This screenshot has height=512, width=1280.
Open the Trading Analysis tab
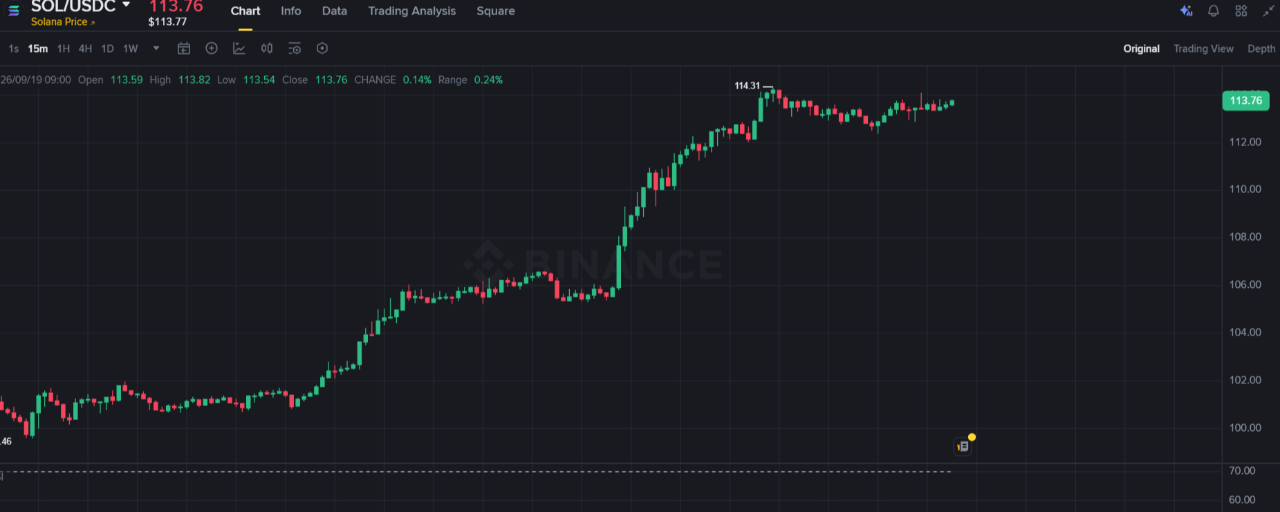point(411,11)
